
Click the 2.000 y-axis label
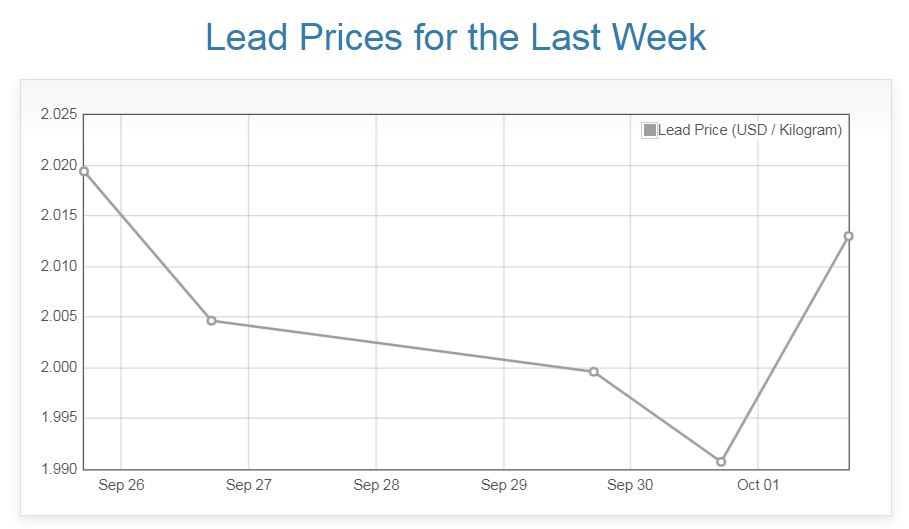[x=58, y=368]
